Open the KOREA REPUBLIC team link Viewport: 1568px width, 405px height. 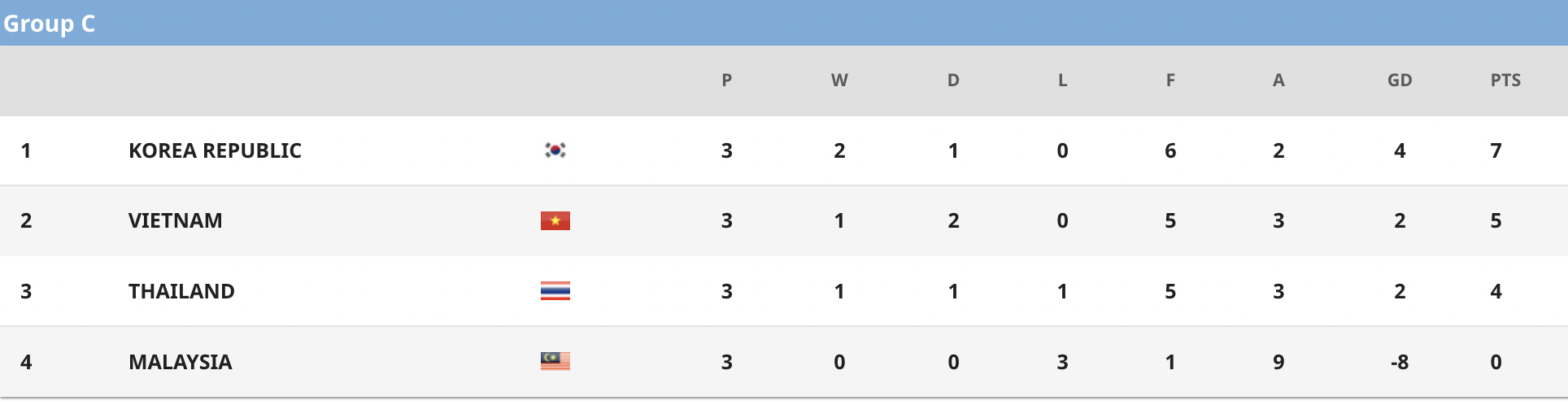click(x=215, y=150)
